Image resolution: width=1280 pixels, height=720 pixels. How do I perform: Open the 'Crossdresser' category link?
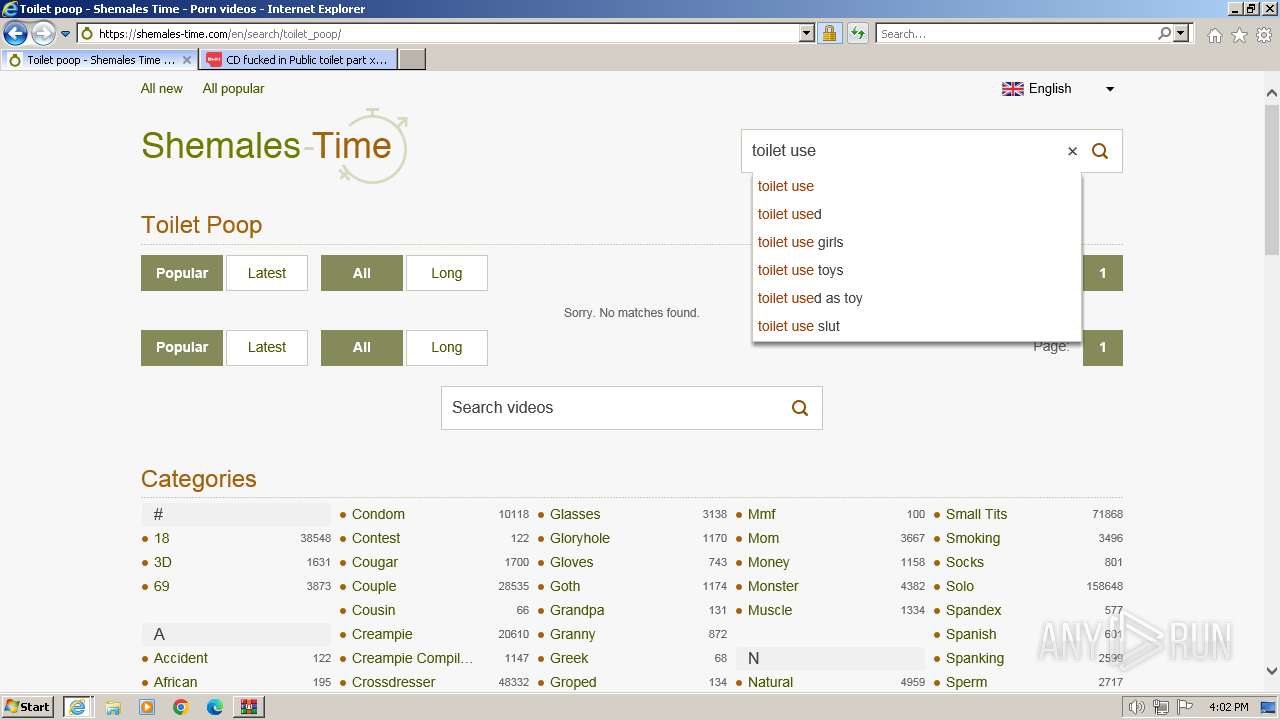click(x=393, y=682)
